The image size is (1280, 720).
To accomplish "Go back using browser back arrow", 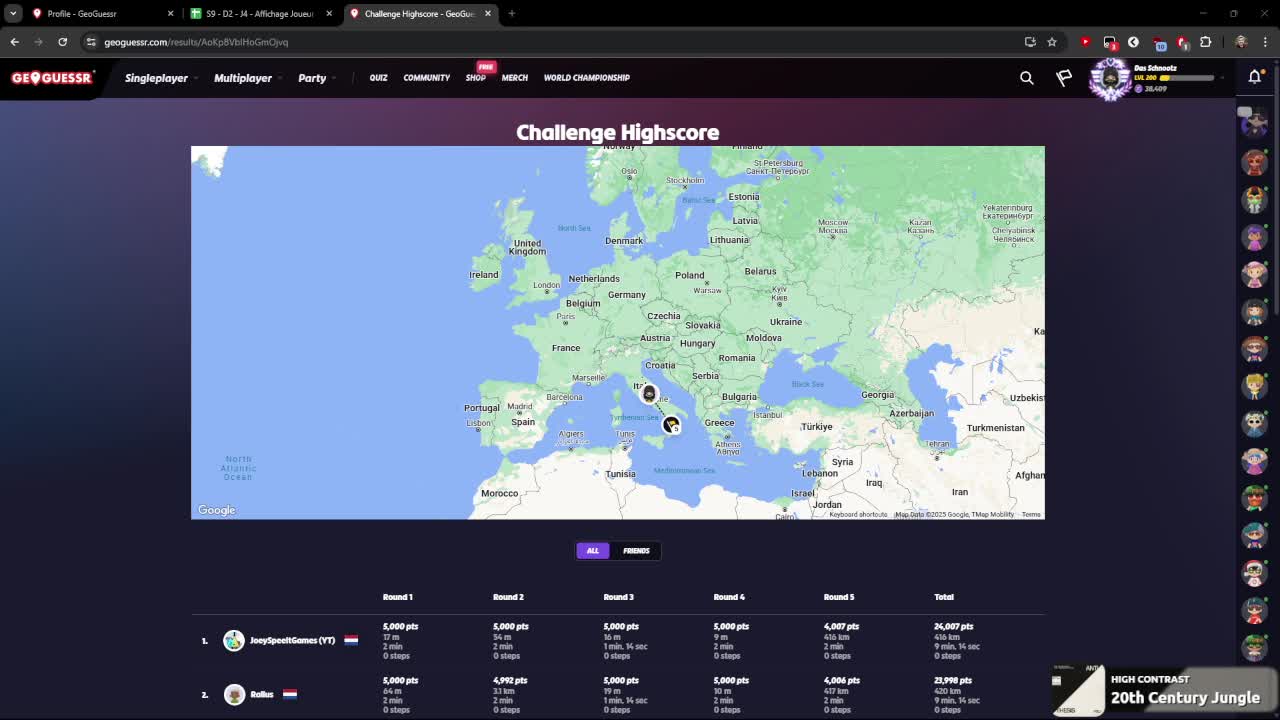I will [14, 42].
